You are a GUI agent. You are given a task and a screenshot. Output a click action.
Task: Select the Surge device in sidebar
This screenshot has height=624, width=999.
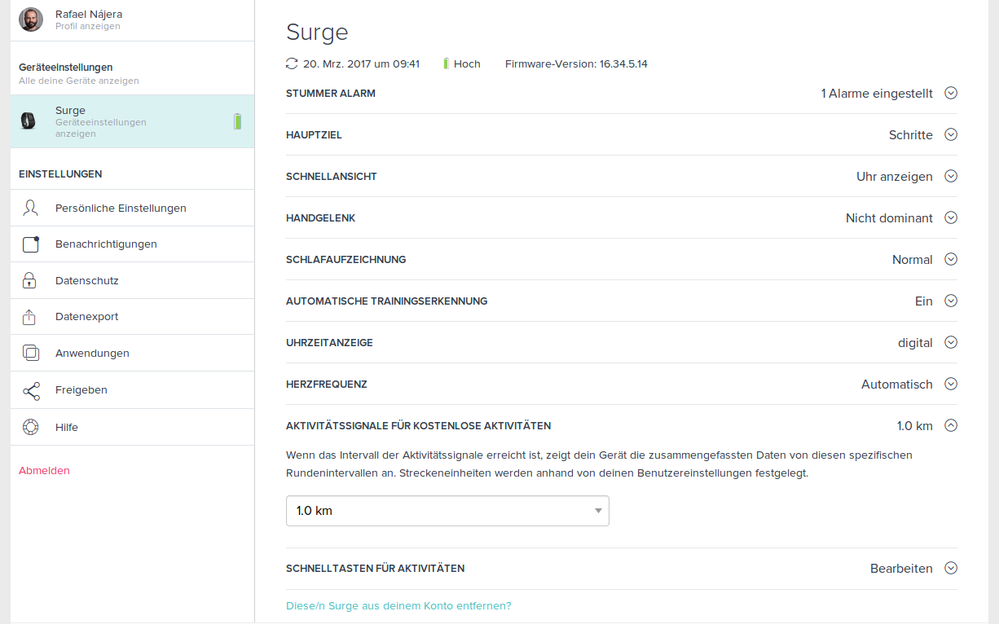[x=133, y=121]
